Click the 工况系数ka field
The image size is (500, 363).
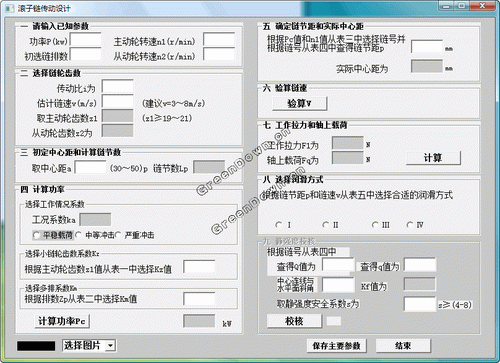coord(95,220)
